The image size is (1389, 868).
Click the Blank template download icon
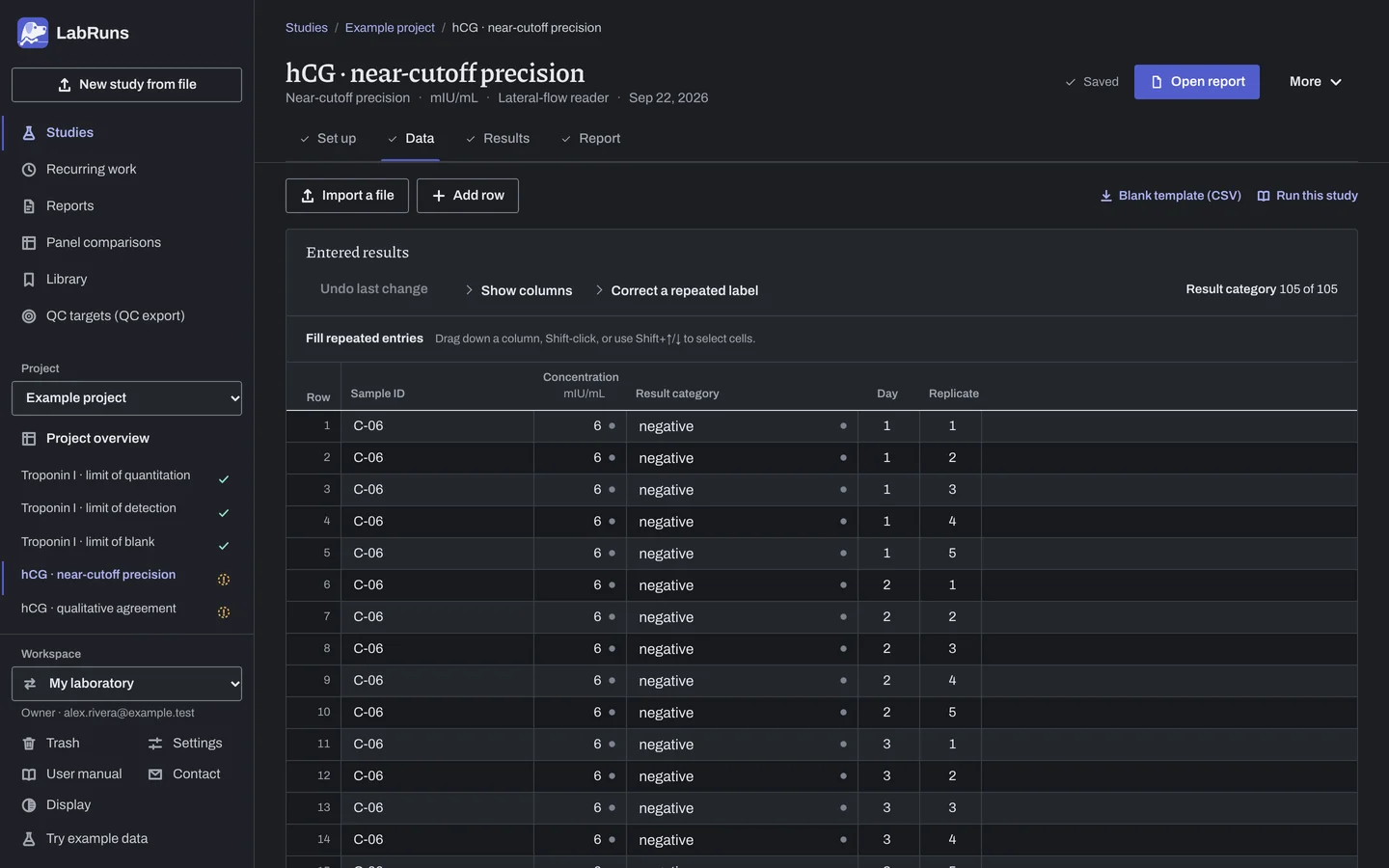pos(1106,196)
